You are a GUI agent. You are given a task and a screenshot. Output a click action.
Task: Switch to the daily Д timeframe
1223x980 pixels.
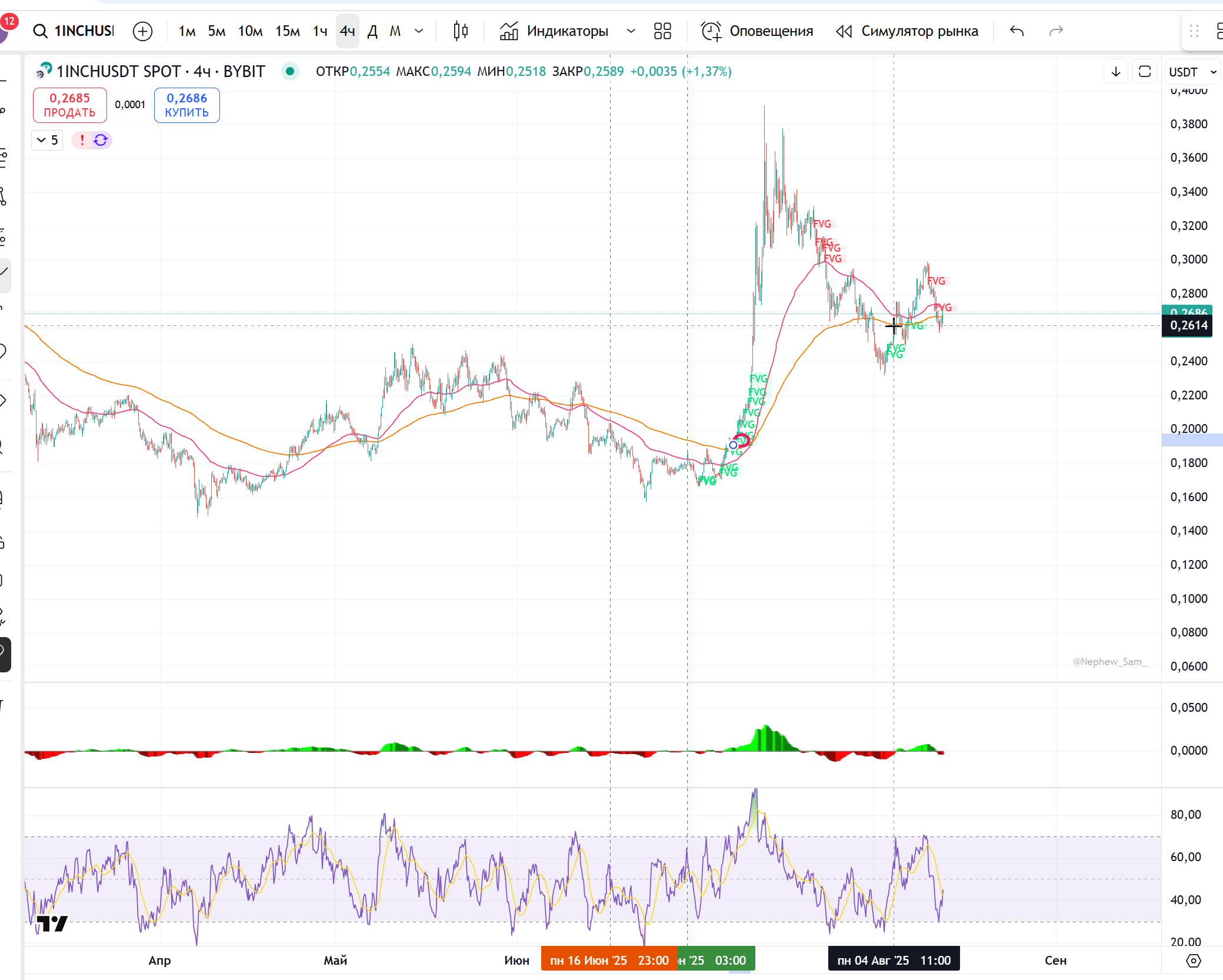(372, 31)
